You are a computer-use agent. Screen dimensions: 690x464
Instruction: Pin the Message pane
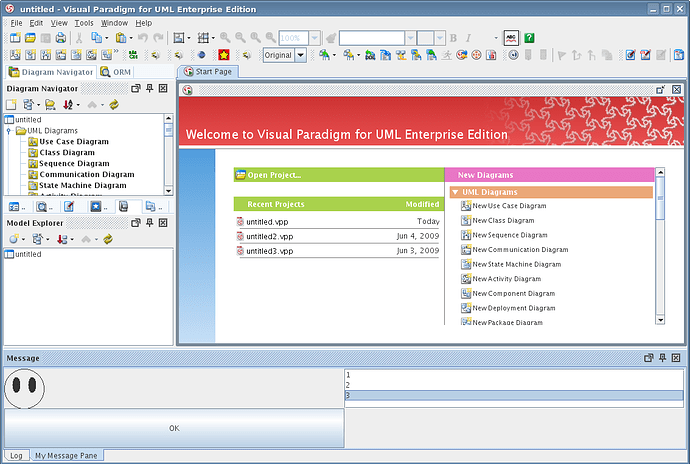662,358
